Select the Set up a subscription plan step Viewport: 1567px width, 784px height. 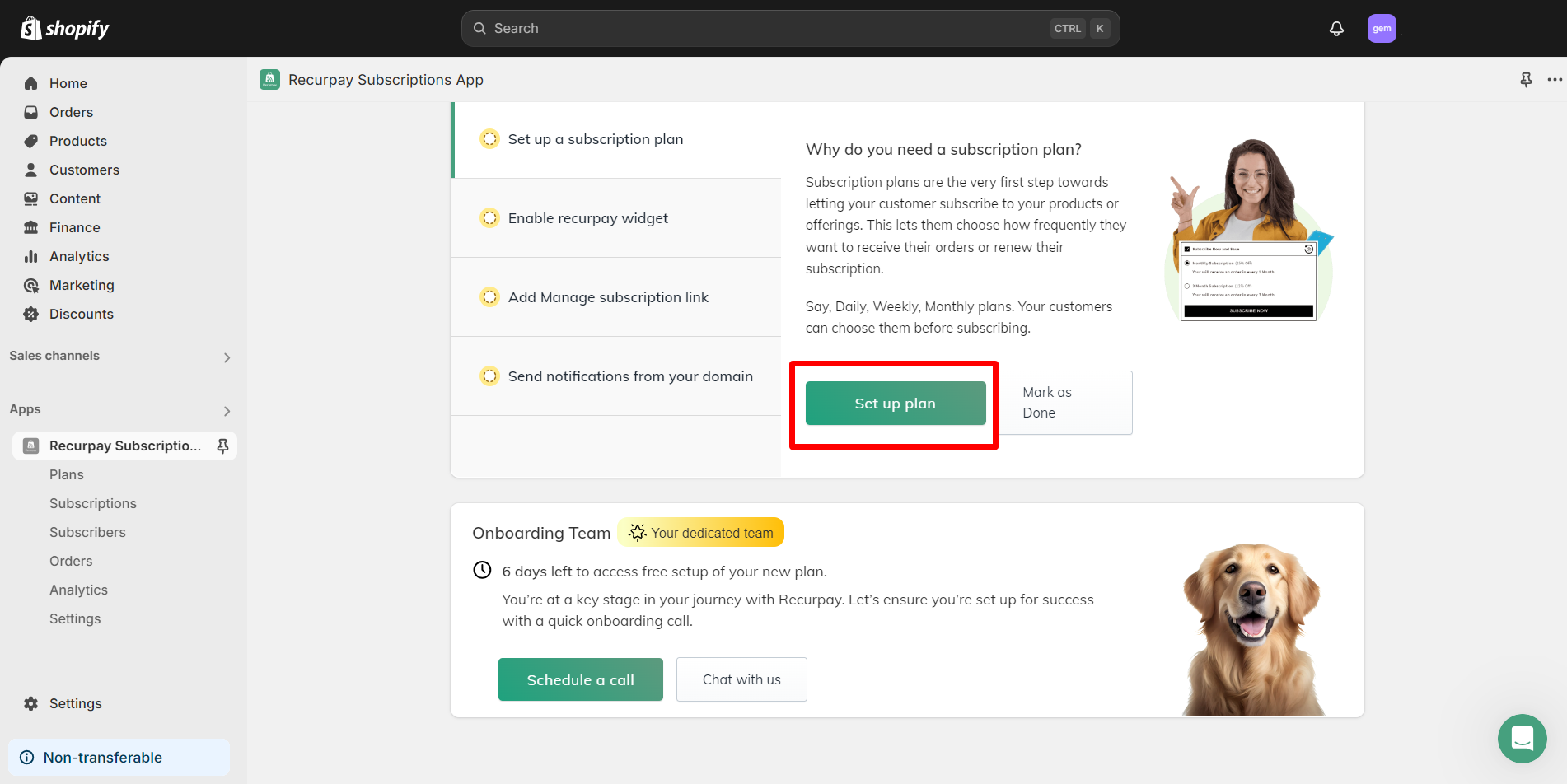(x=596, y=139)
